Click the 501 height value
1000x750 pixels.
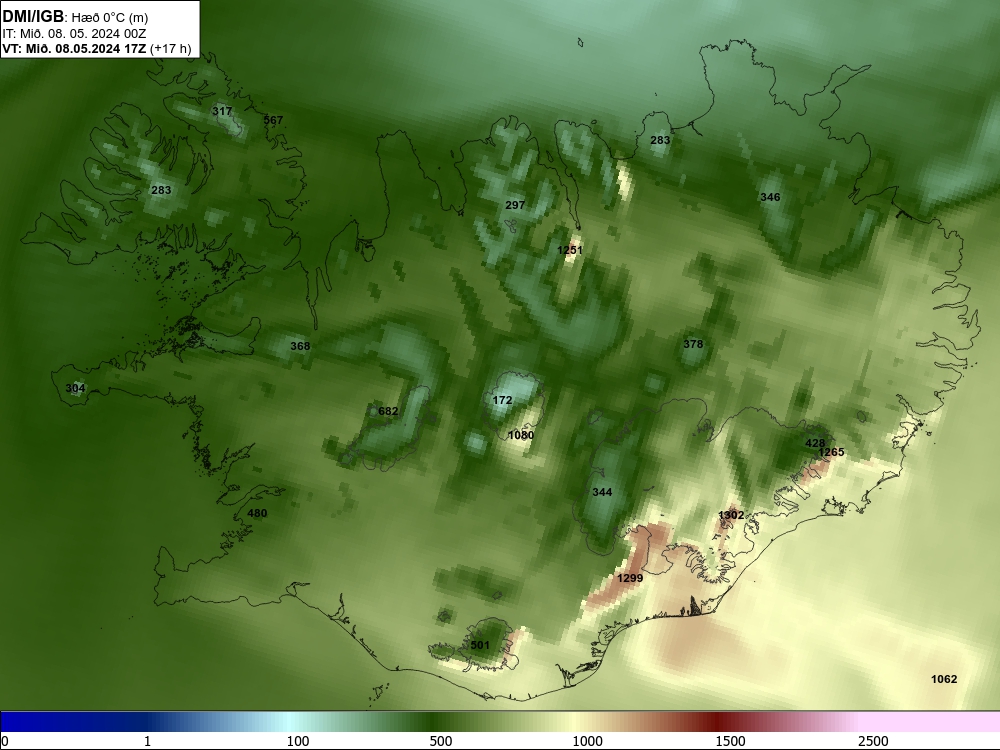tap(480, 645)
